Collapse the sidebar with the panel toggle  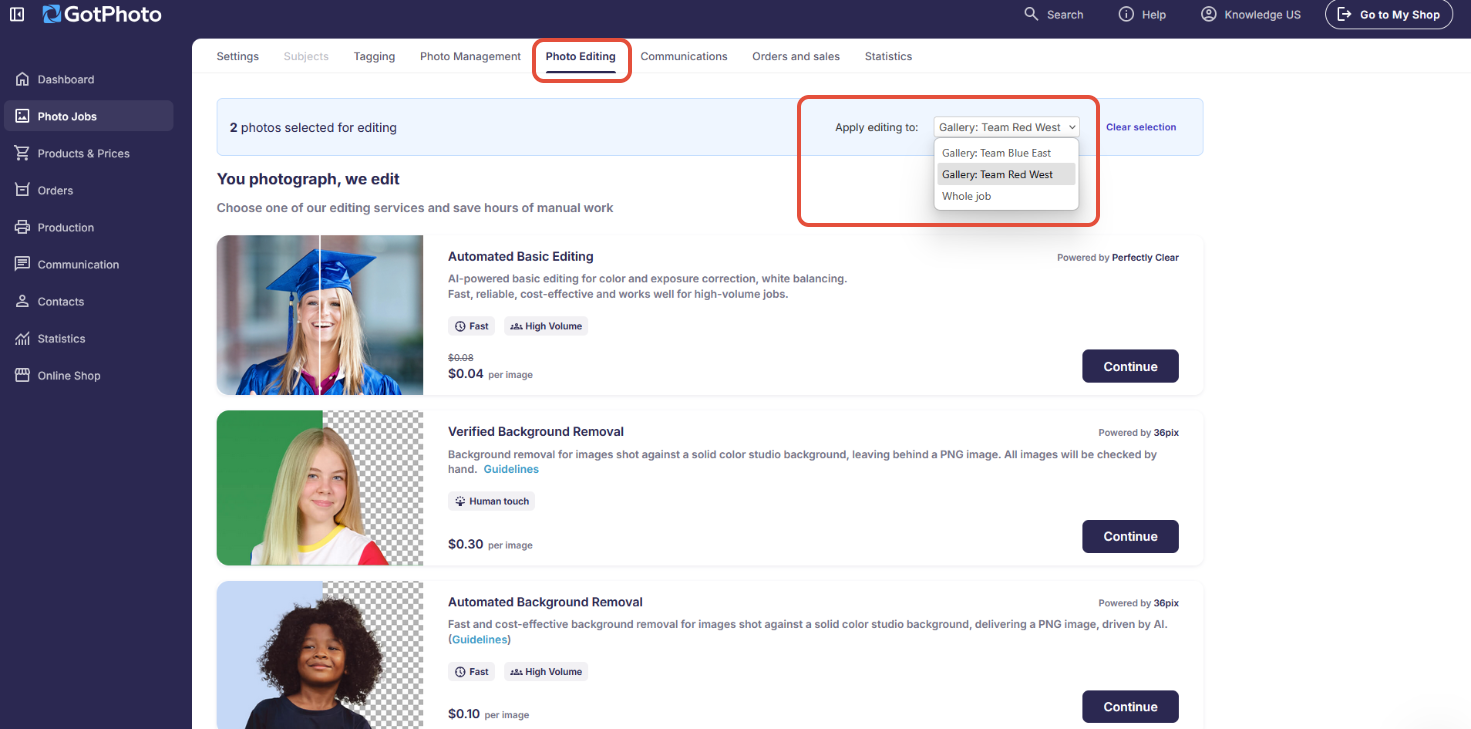17,14
